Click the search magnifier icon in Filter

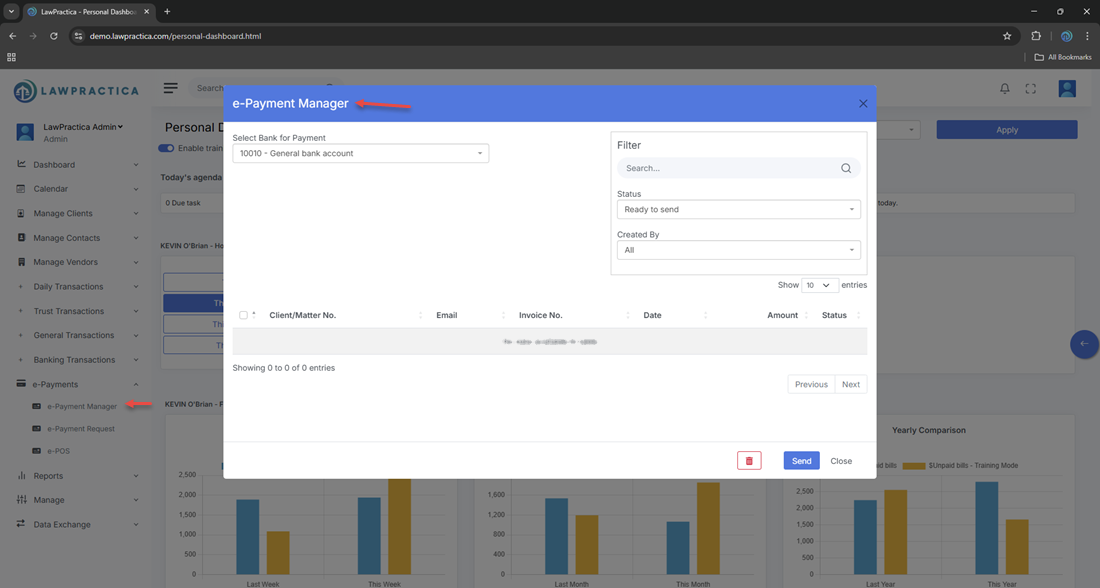(846, 169)
